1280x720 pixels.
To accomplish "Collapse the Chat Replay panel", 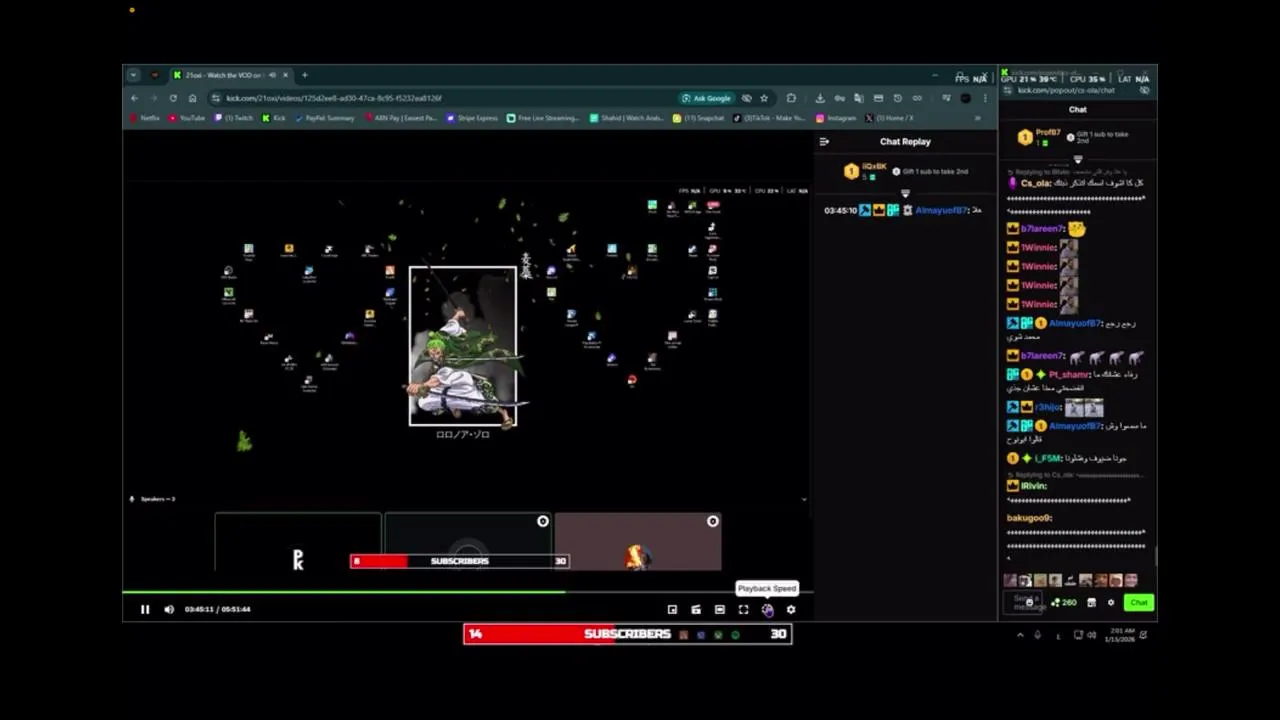I will tap(824, 141).
